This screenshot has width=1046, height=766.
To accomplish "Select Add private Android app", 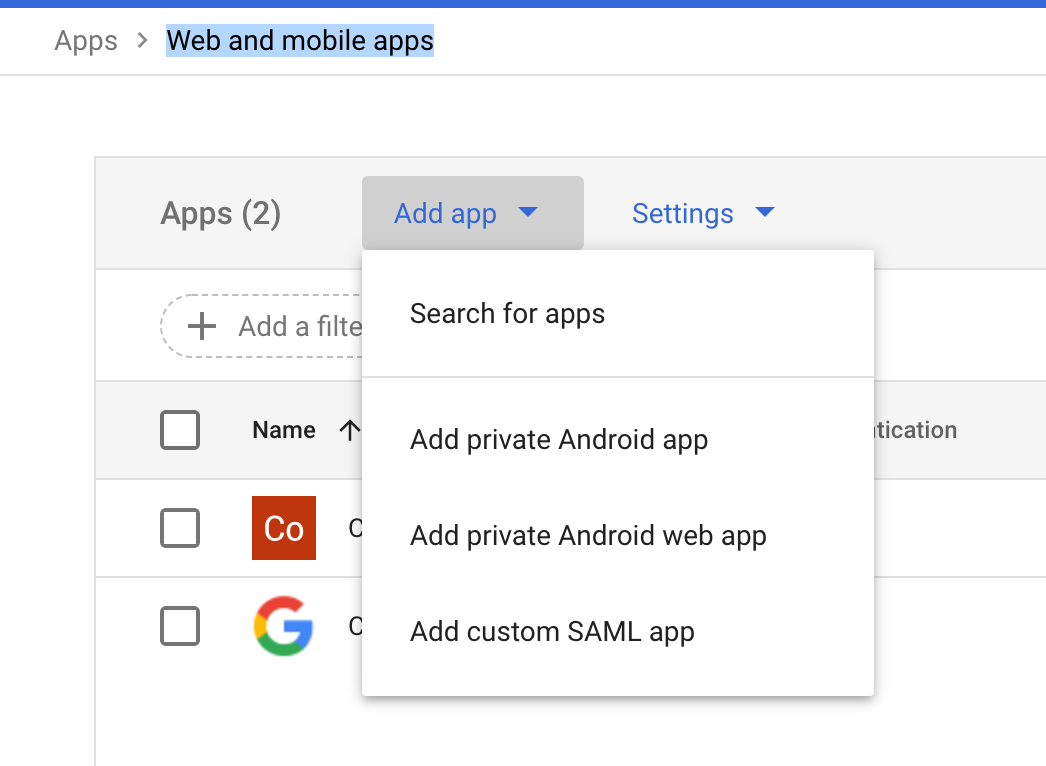I will pyautogui.click(x=558, y=439).
